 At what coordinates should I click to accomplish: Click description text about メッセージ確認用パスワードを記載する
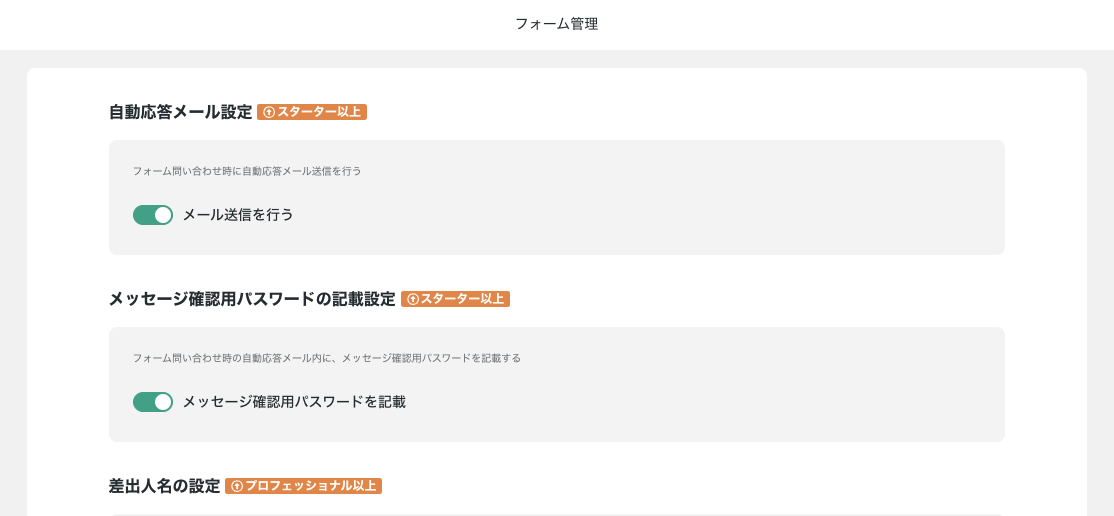point(327,358)
